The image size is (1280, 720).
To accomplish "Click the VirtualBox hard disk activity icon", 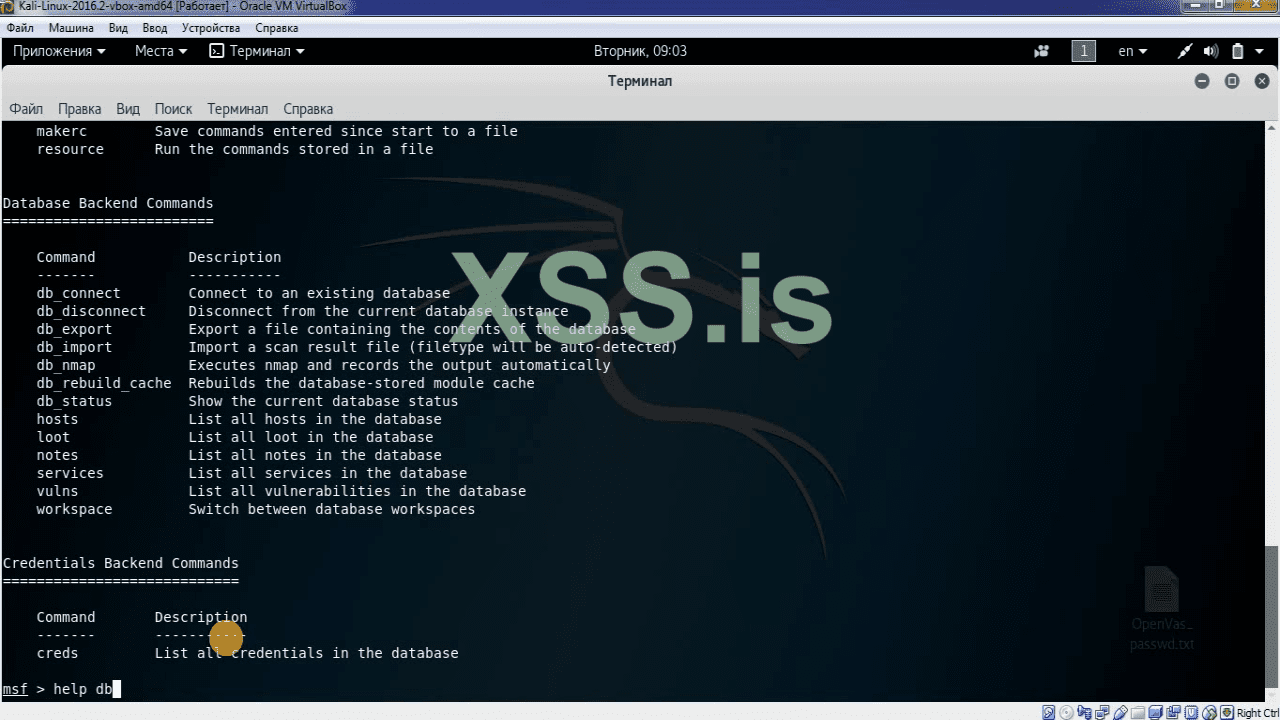I will [x=1049, y=713].
